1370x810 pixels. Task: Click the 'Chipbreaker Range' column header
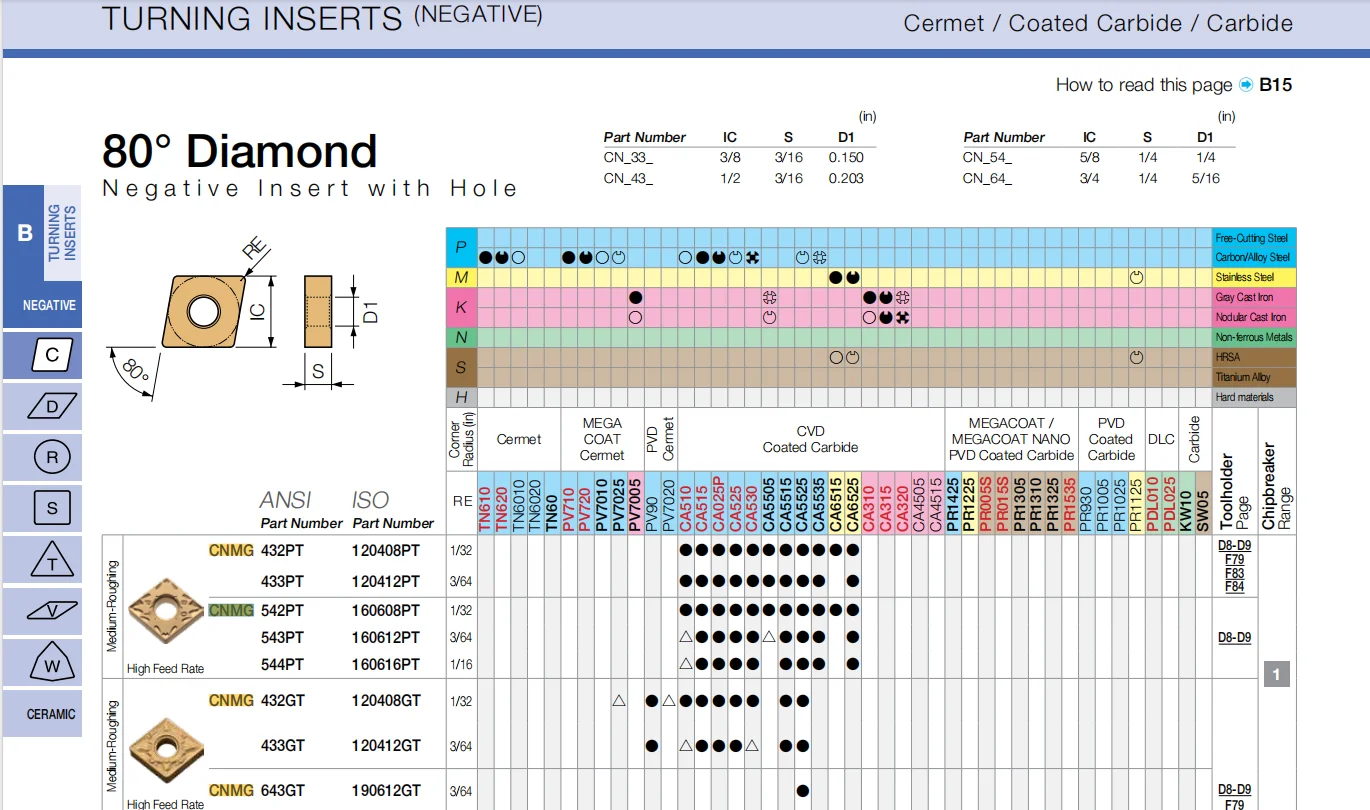pyautogui.click(x=1276, y=486)
